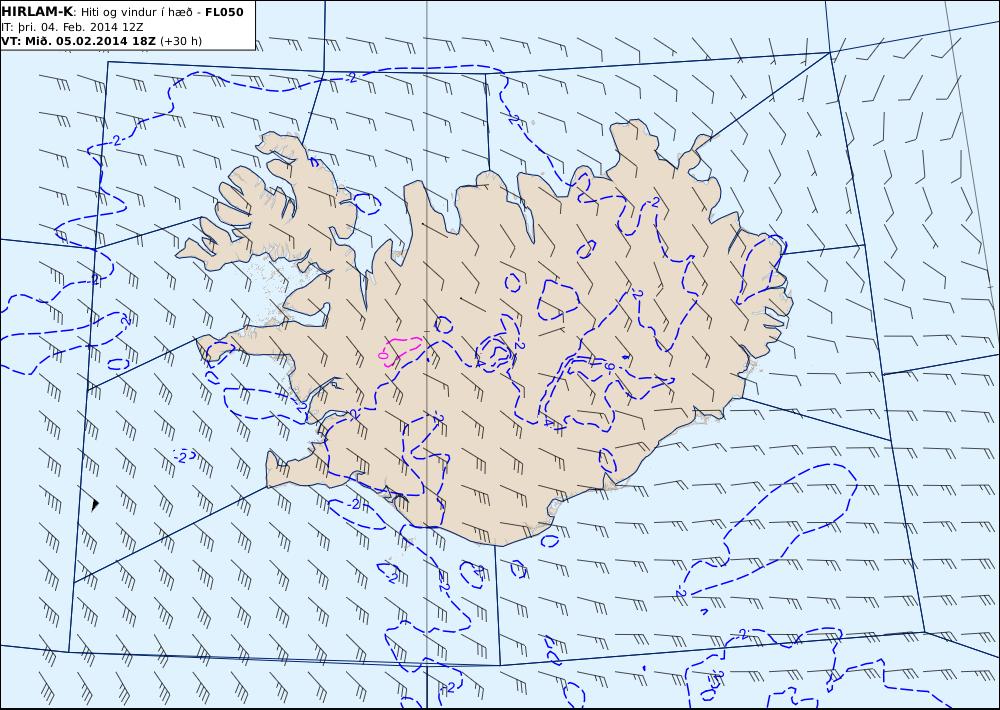Click the magenta 0 degree isotherm contour

coord(398,350)
